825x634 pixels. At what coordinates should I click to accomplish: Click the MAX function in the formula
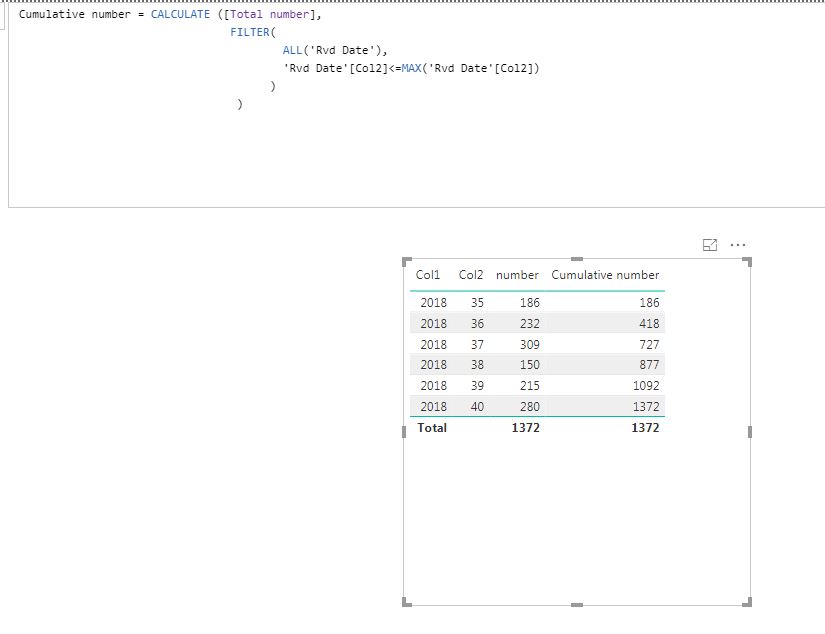(411, 68)
